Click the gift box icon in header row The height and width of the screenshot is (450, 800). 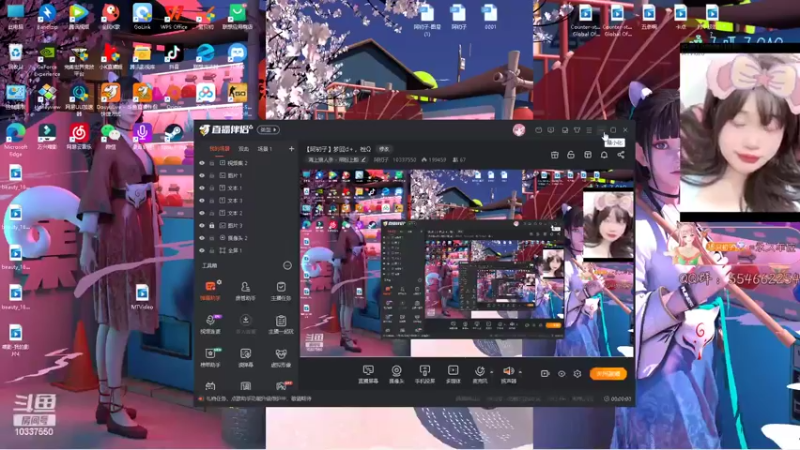[x=555, y=155]
